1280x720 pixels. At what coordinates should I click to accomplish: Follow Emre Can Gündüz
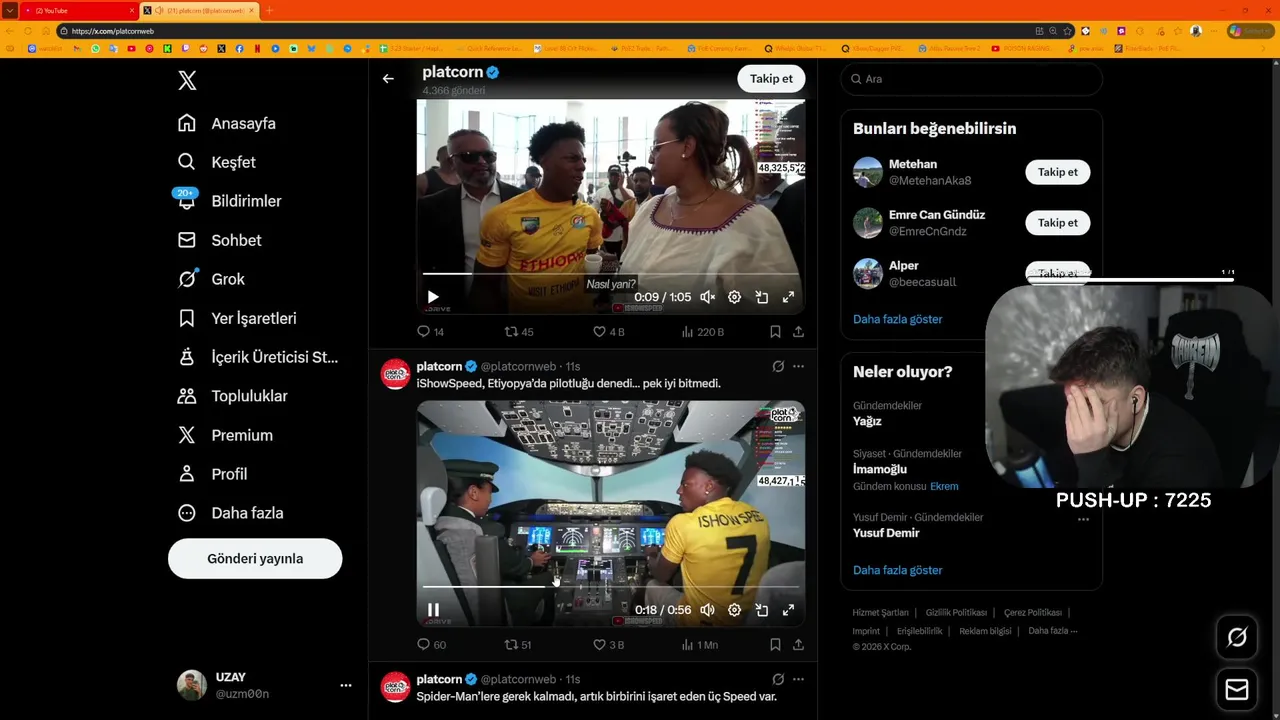pos(1057,223)
